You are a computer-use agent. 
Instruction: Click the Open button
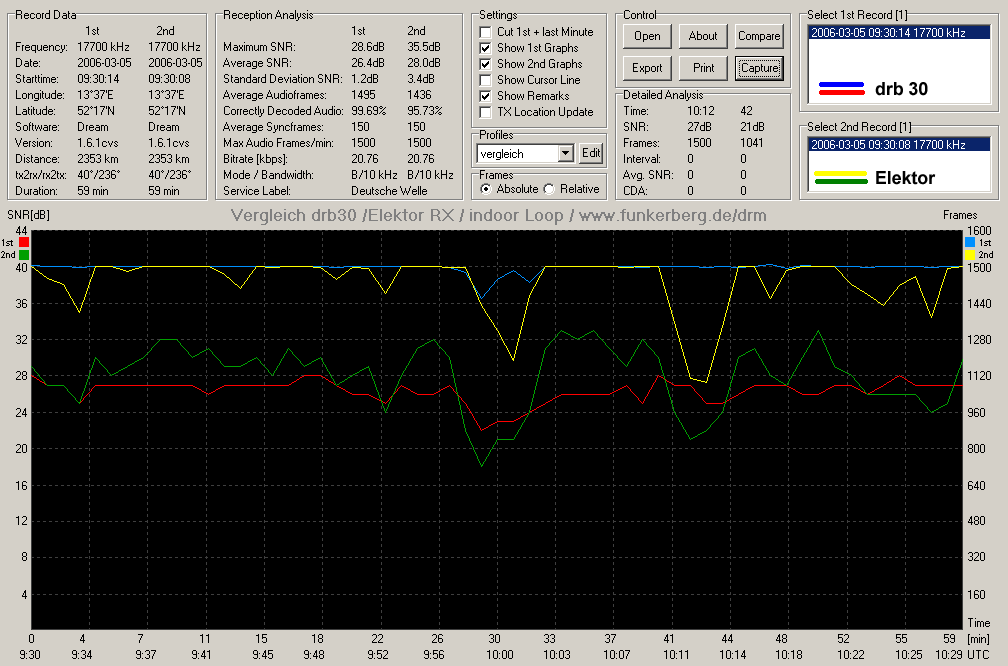[x=647, y=36]
